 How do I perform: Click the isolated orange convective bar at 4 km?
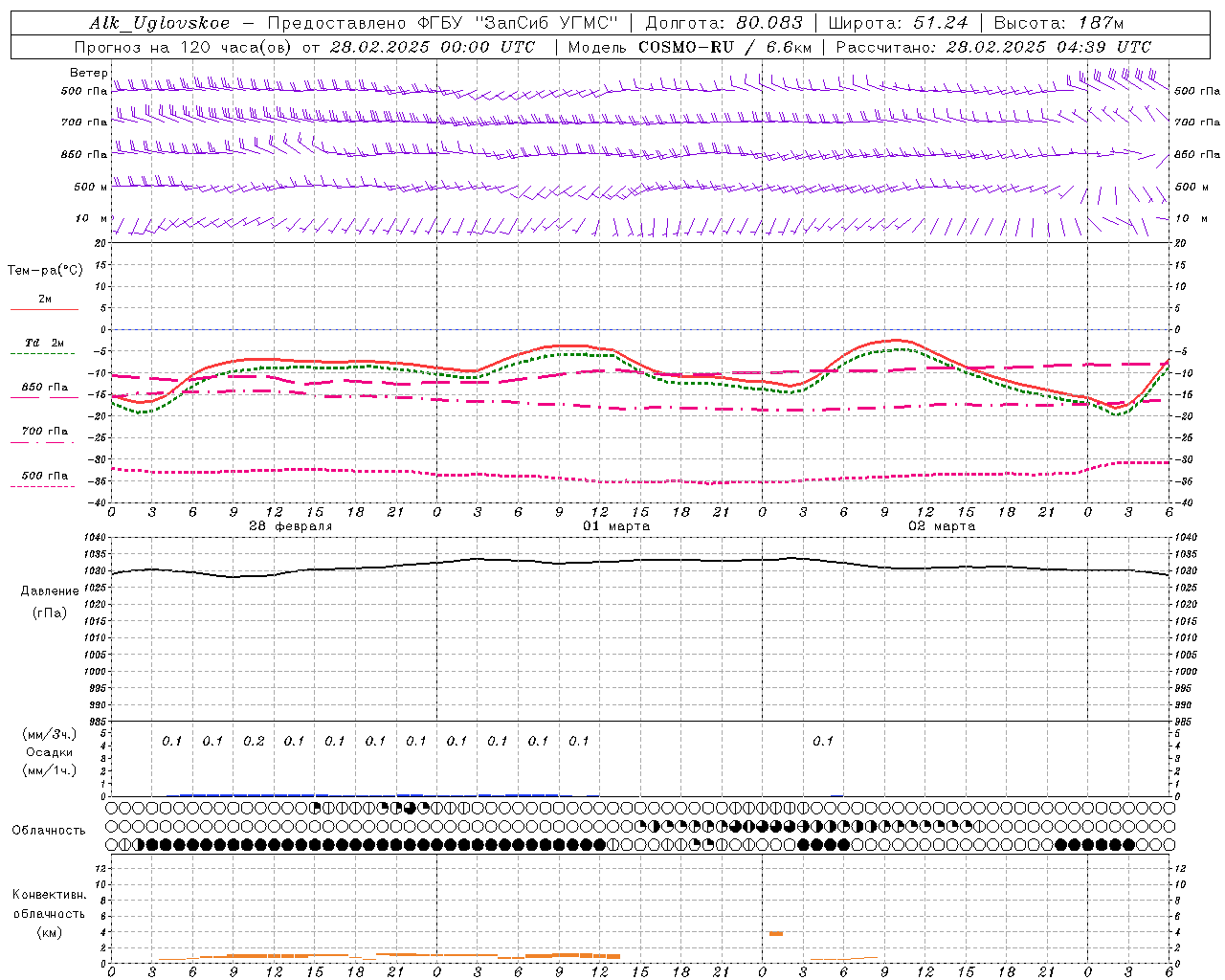[x=775, y=933]
